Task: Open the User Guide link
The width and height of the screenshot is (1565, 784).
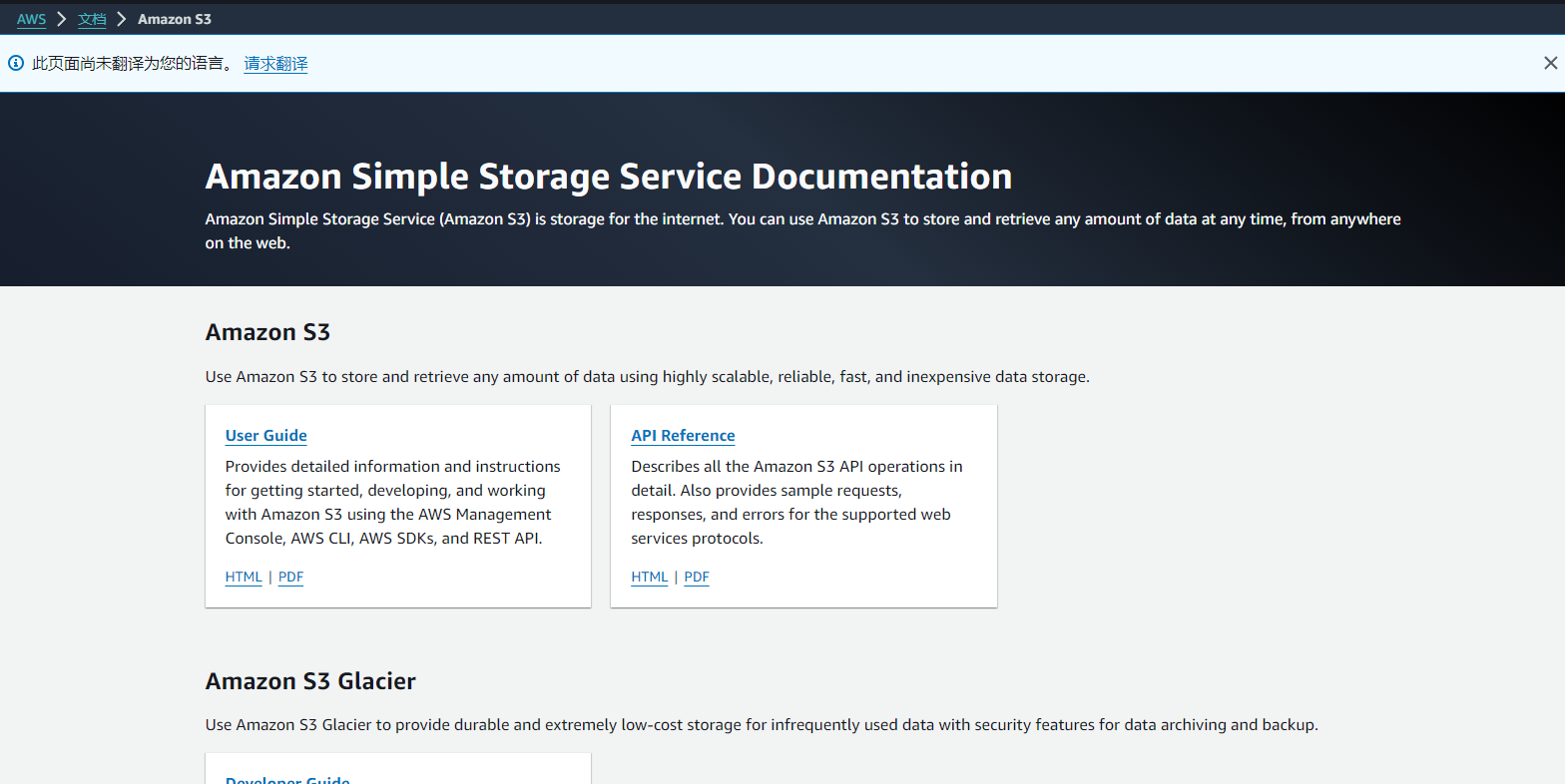Action: tap(266, 436)
